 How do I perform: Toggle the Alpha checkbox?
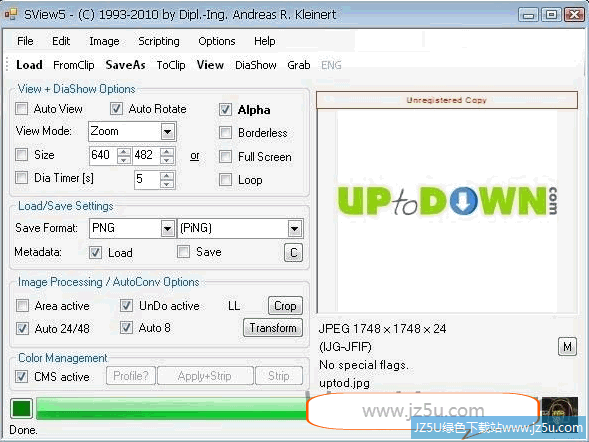point(225,110)
